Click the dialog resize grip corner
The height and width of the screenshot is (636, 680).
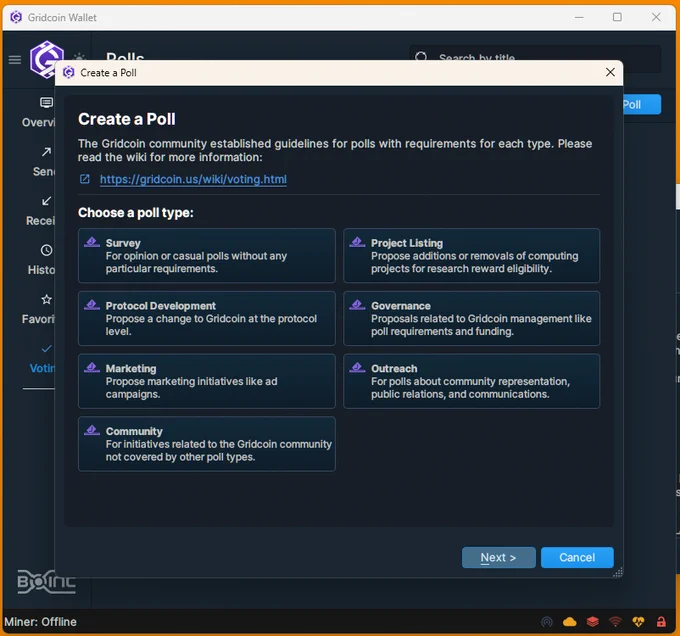pyautogui.click(x=618, y=572)
